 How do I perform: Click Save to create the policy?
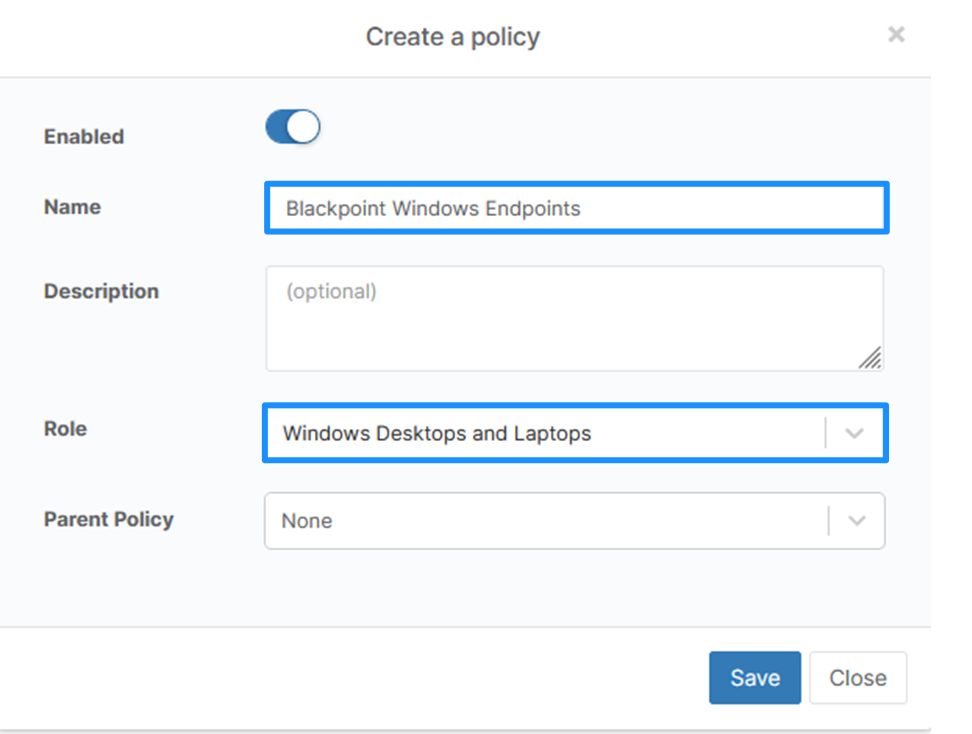tap(754, 677)
